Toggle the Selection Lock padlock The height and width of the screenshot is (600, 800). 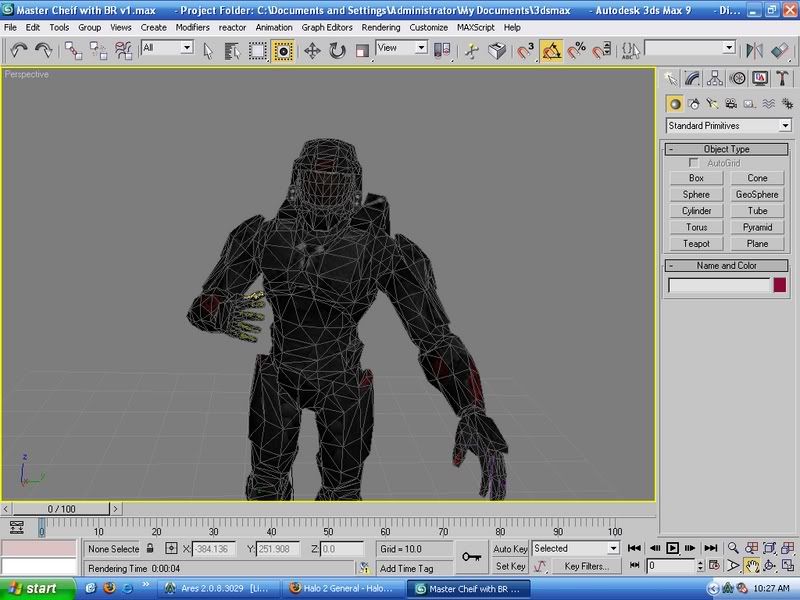[150, 548]
